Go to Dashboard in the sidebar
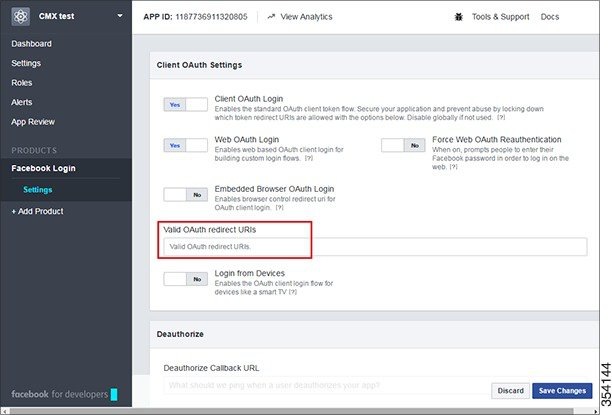 click(x=31, y=44)
